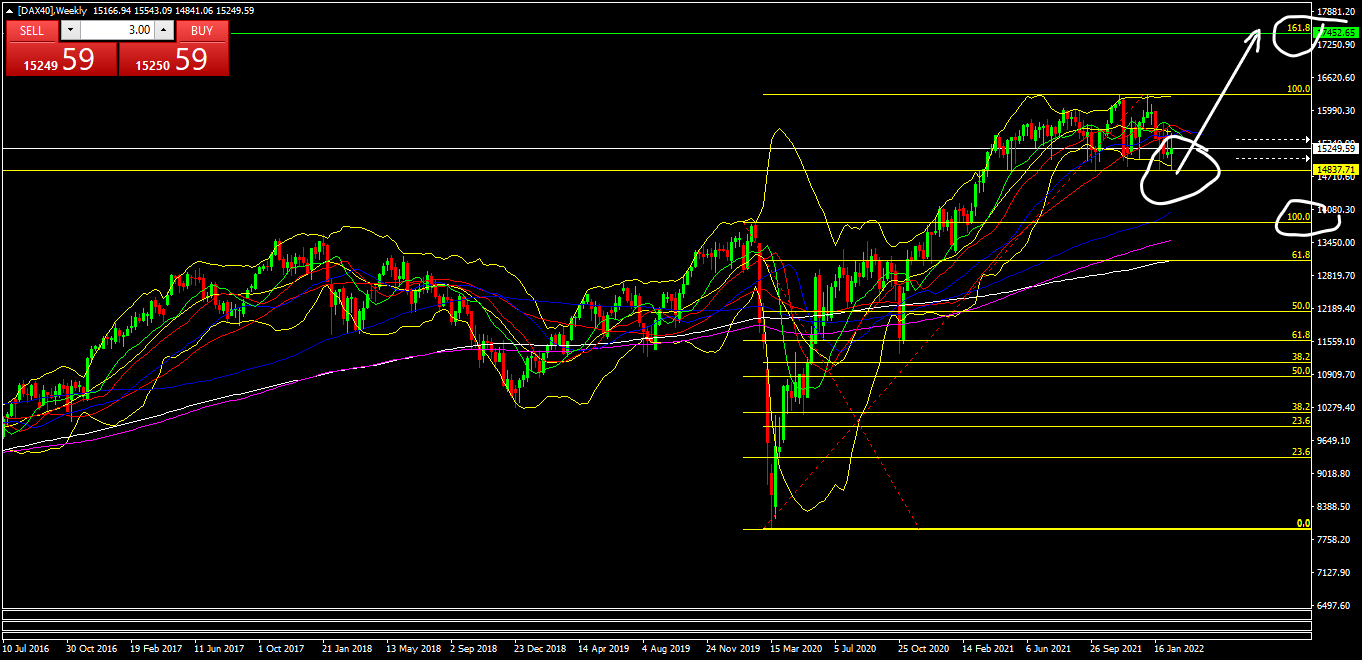
Task: Click the SELL button
Action: pyautogui.click(x=32, y=30)
